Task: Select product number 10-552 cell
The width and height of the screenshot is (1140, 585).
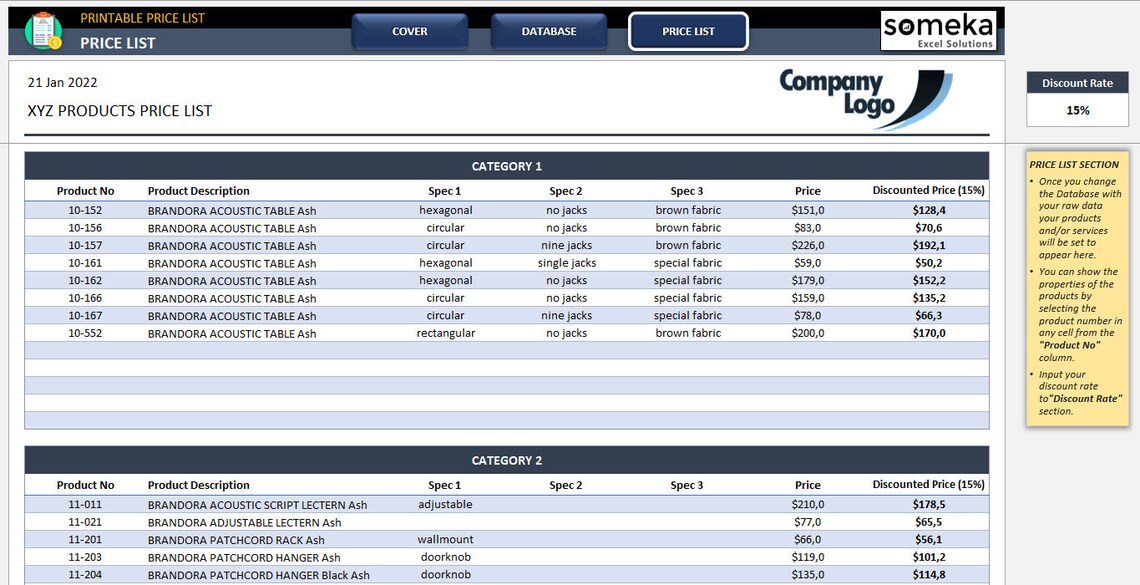Action: (x=86, y=333)
